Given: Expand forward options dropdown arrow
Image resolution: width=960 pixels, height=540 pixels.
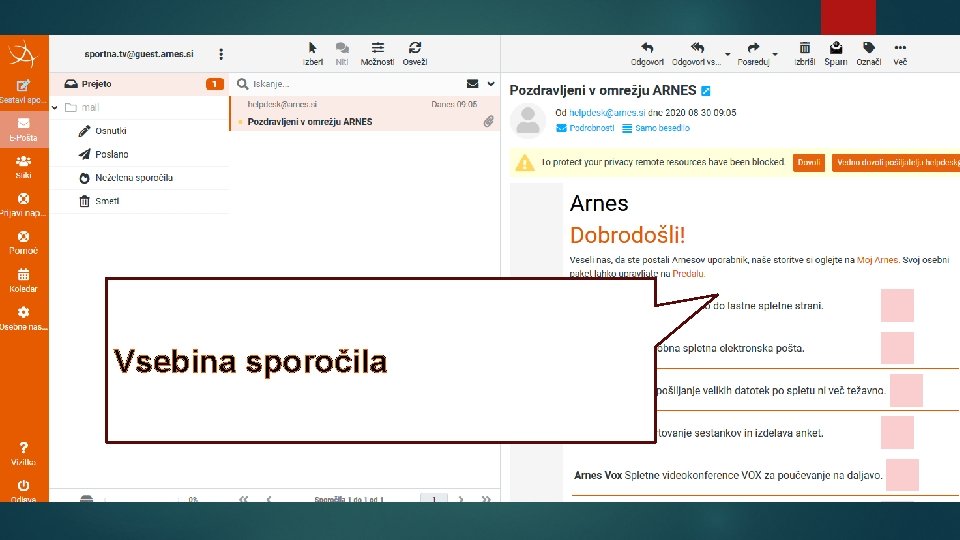Looking at the screenshot, I should point(775,54).
